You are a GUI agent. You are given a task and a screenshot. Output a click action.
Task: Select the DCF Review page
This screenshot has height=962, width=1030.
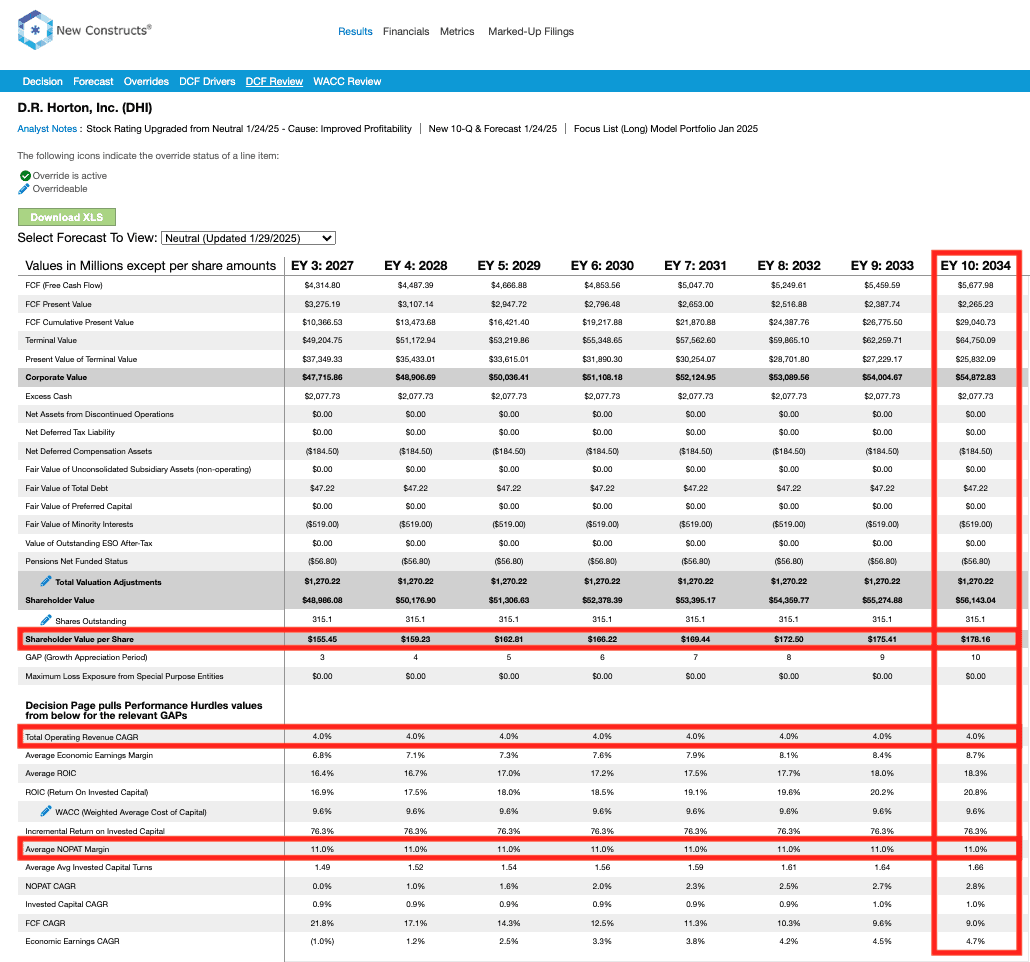tap(274, 81)
